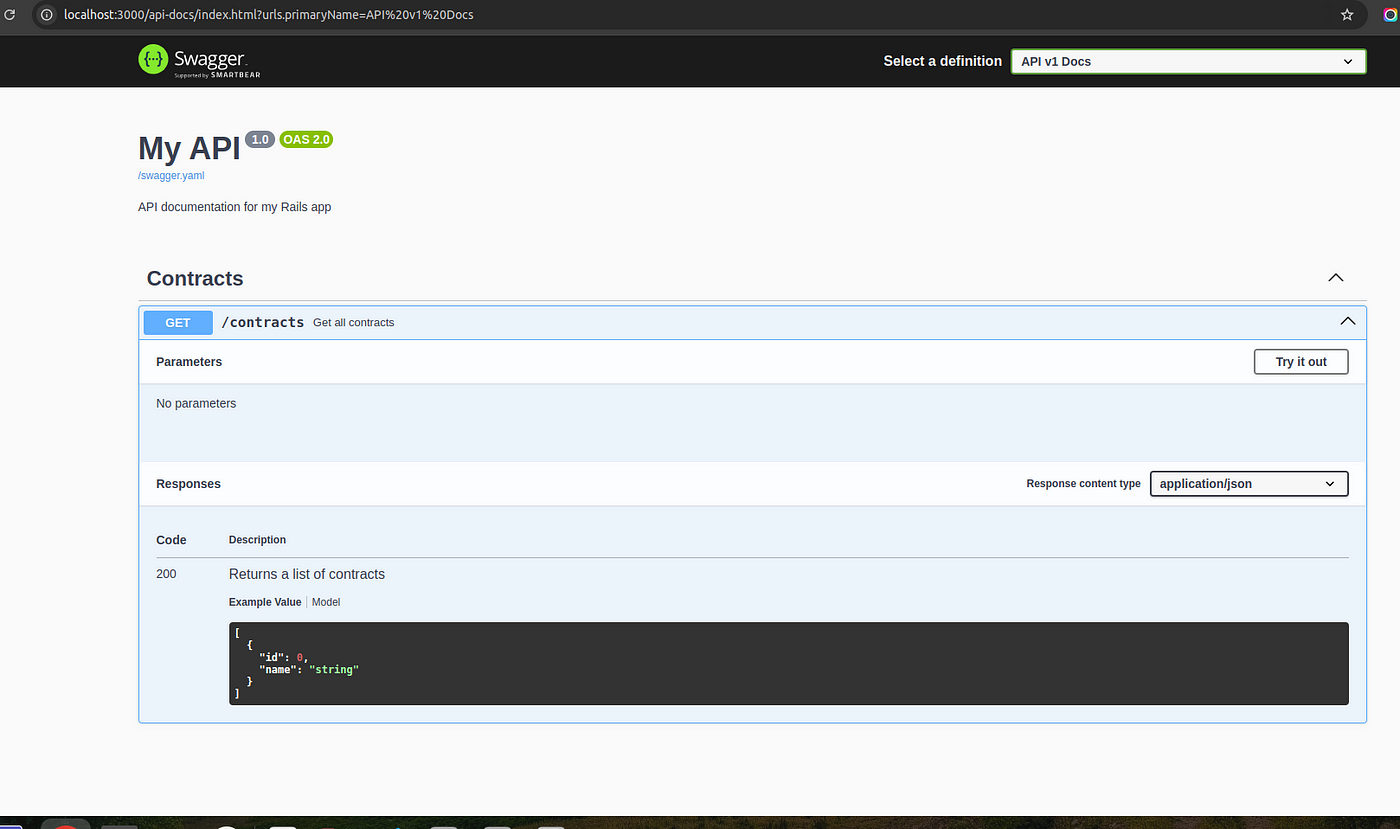Switch to the Model tab

coord(326,602)
